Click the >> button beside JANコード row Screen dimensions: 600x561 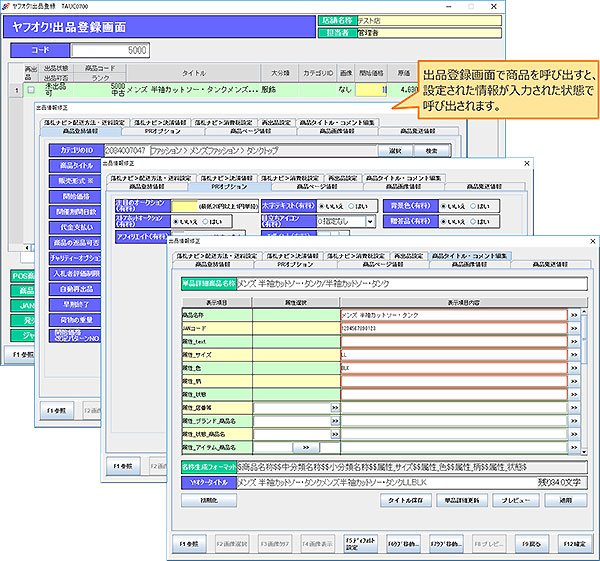(573, 328)
